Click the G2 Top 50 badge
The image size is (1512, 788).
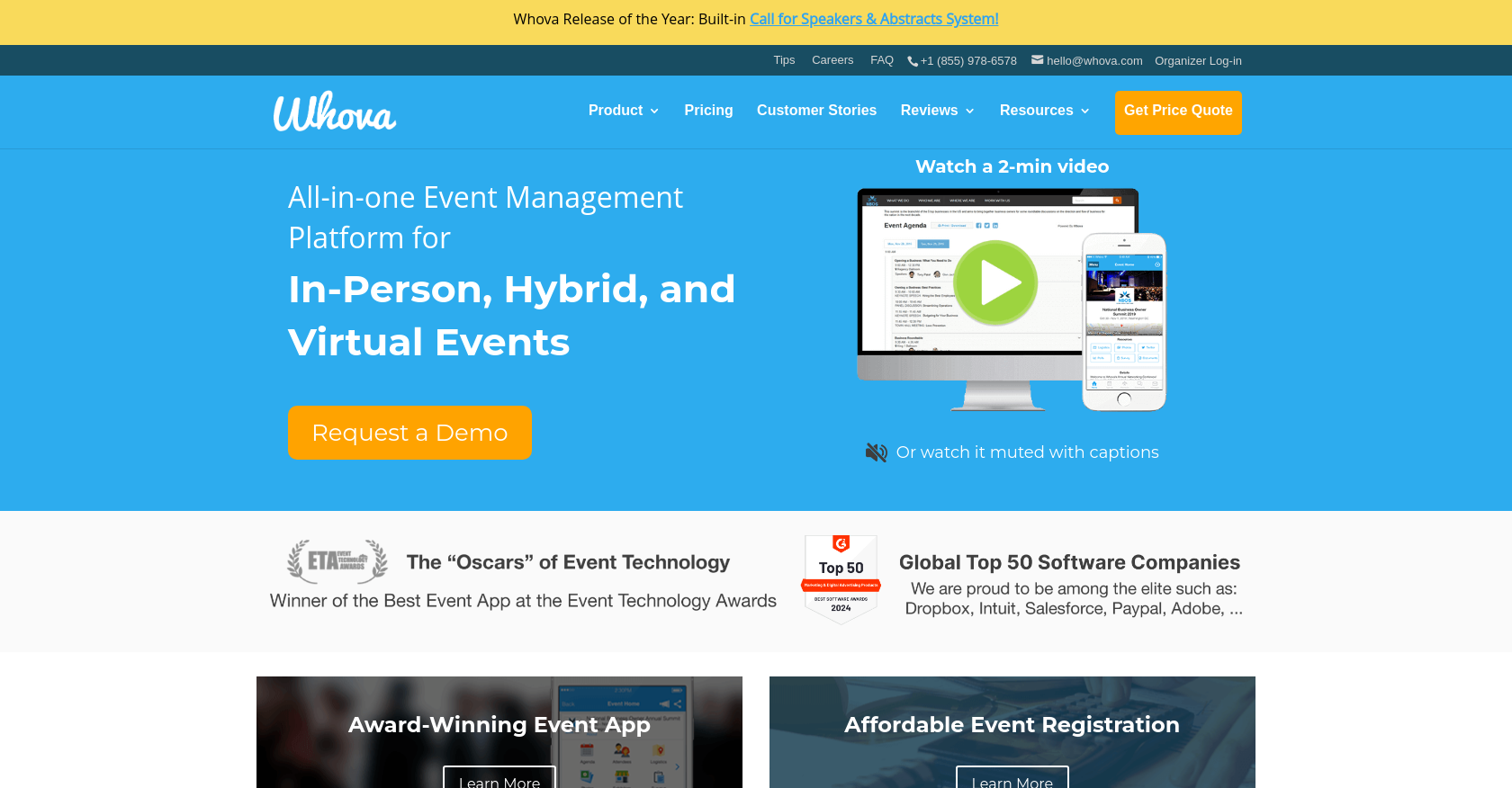(841, 579)
